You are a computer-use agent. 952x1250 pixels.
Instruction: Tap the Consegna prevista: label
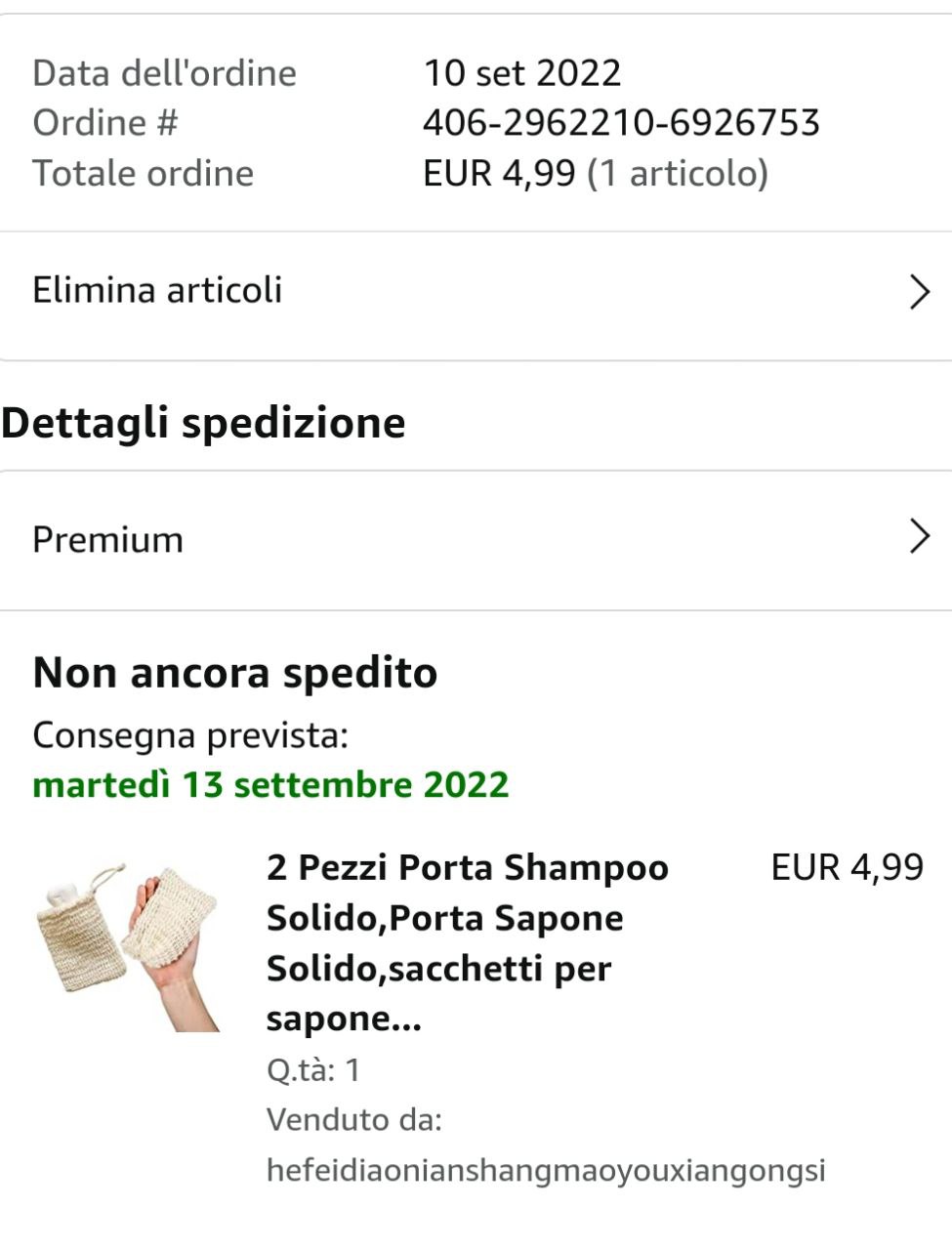(190, 735)
